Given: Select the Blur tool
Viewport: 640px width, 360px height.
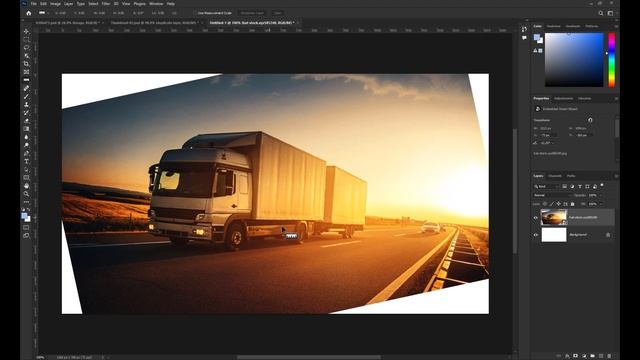Looking at the screenshot, I should [x=27, y=137].
